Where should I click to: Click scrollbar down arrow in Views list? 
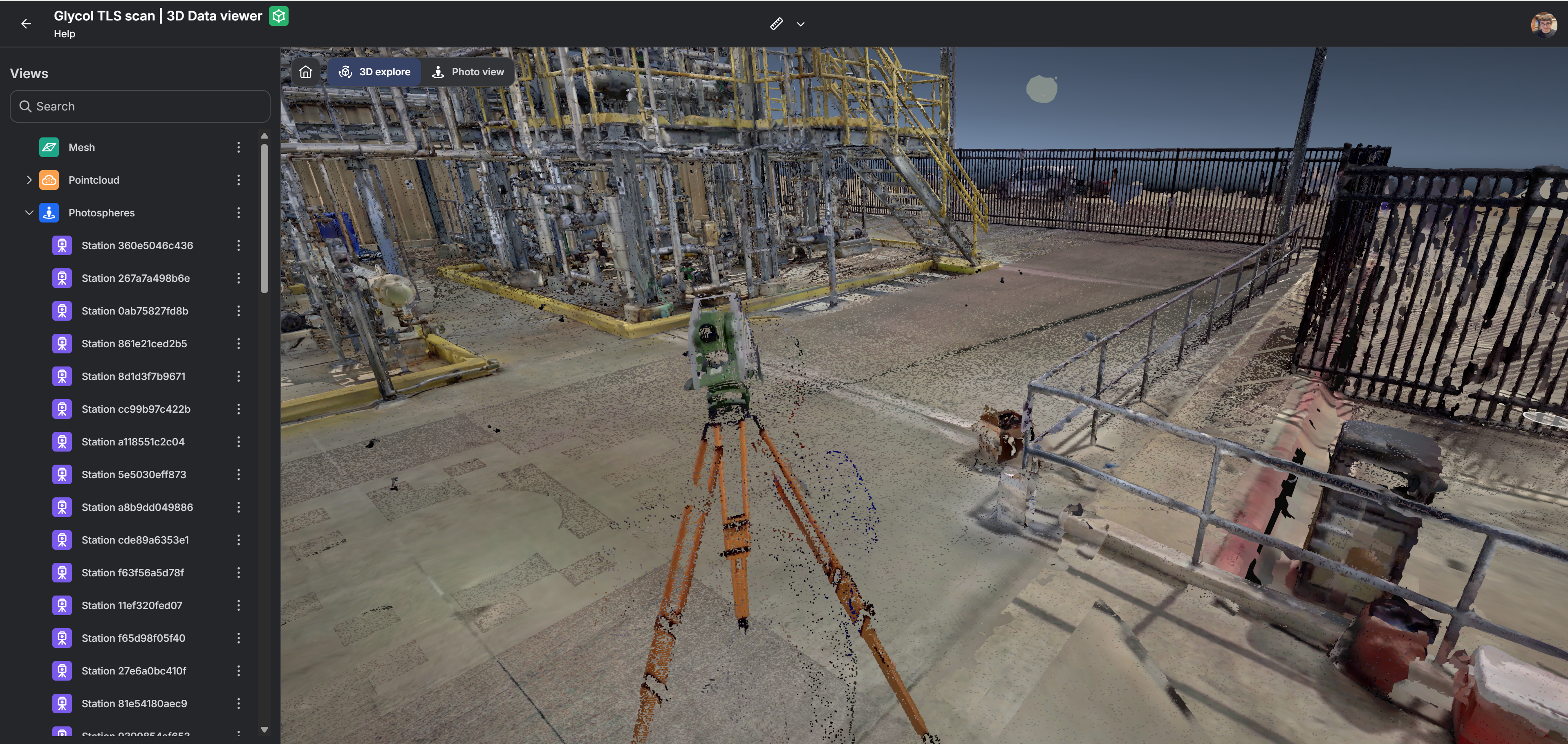pos(264,729)
